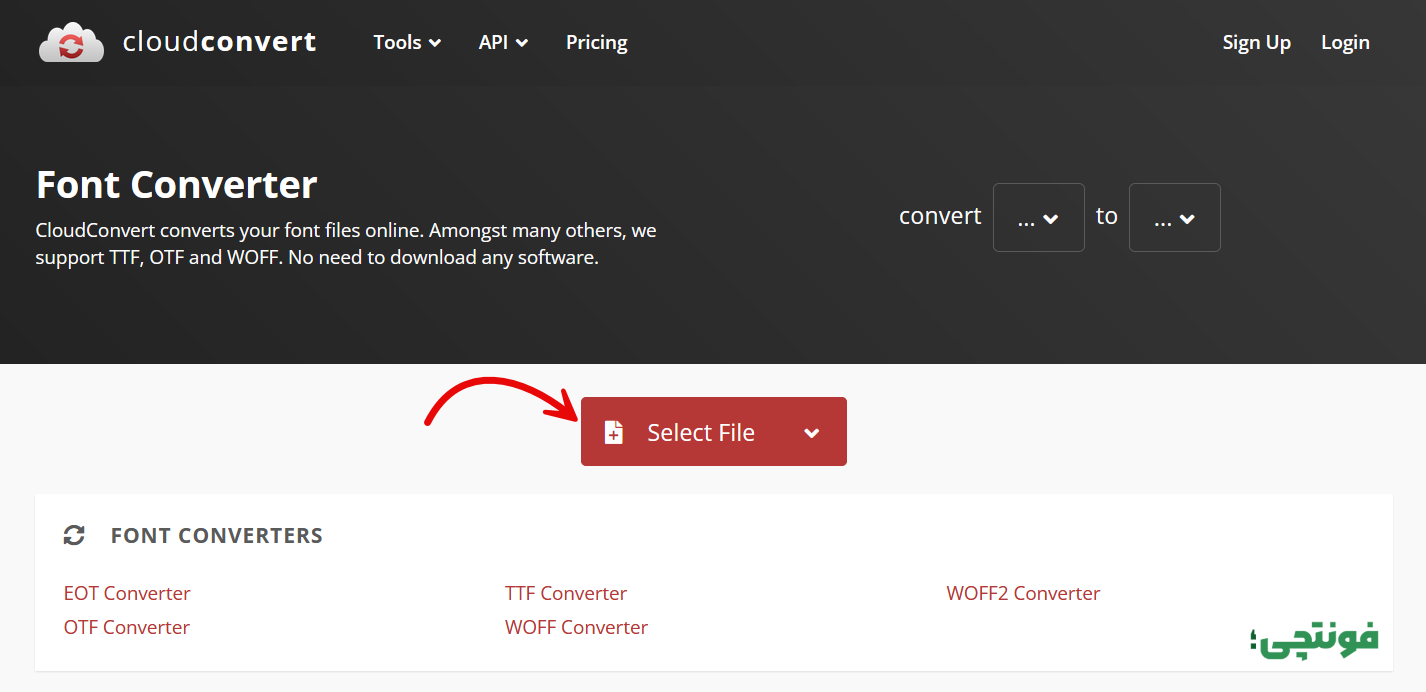1426x692 pixels.
Task: Open the TTF Converter link
Action: tap(566, 593)
